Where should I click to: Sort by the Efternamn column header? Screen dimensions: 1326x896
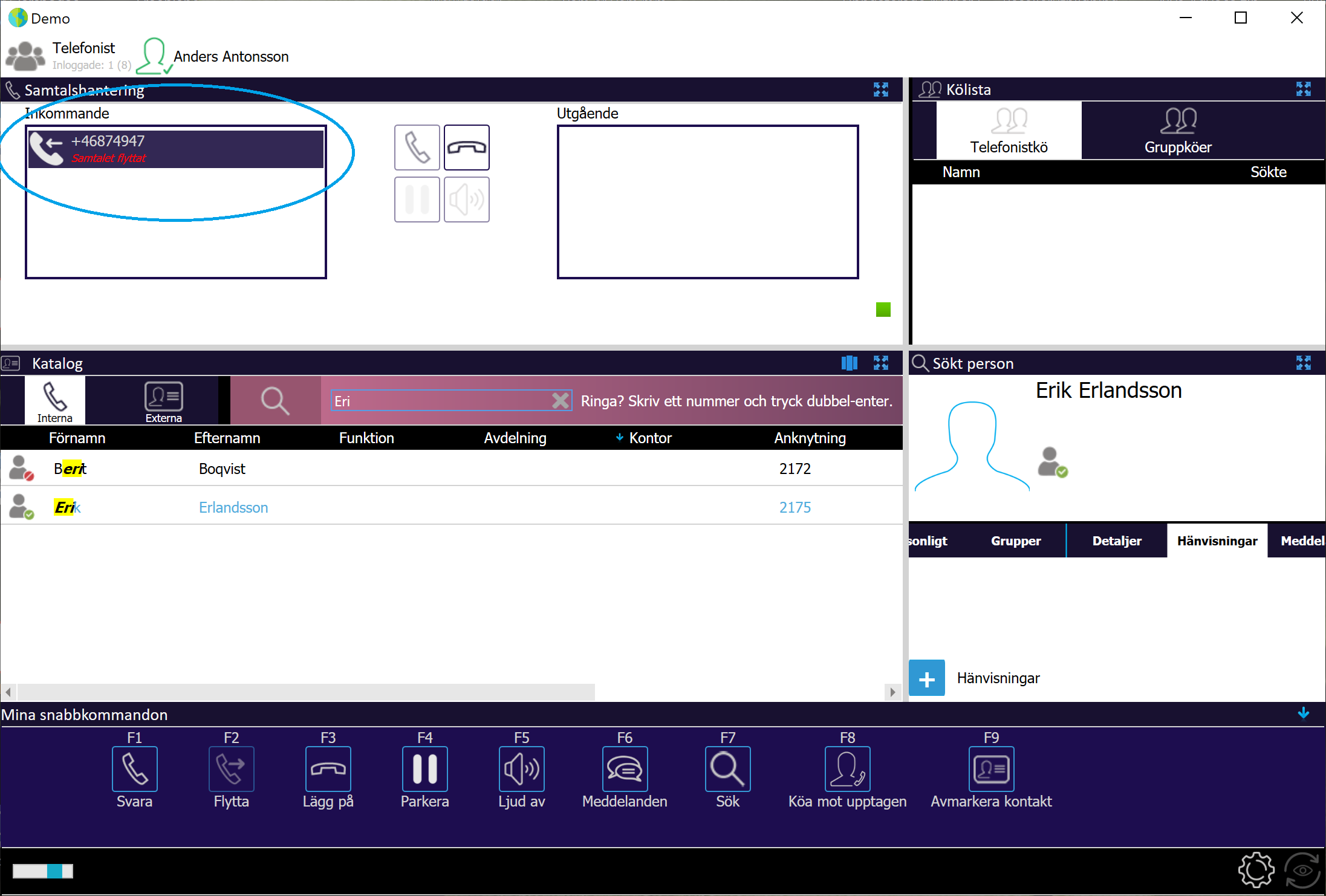coord(227,438)
